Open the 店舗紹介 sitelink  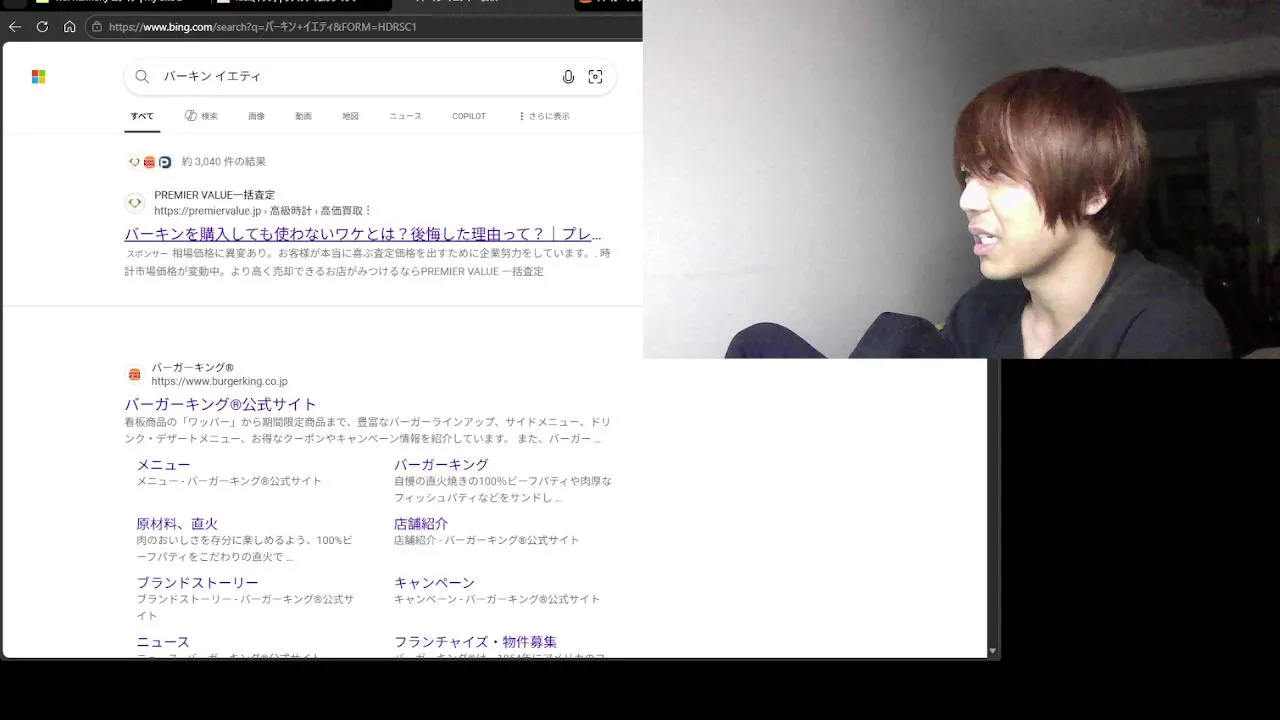pyautogui.click(x=421, y=523)
